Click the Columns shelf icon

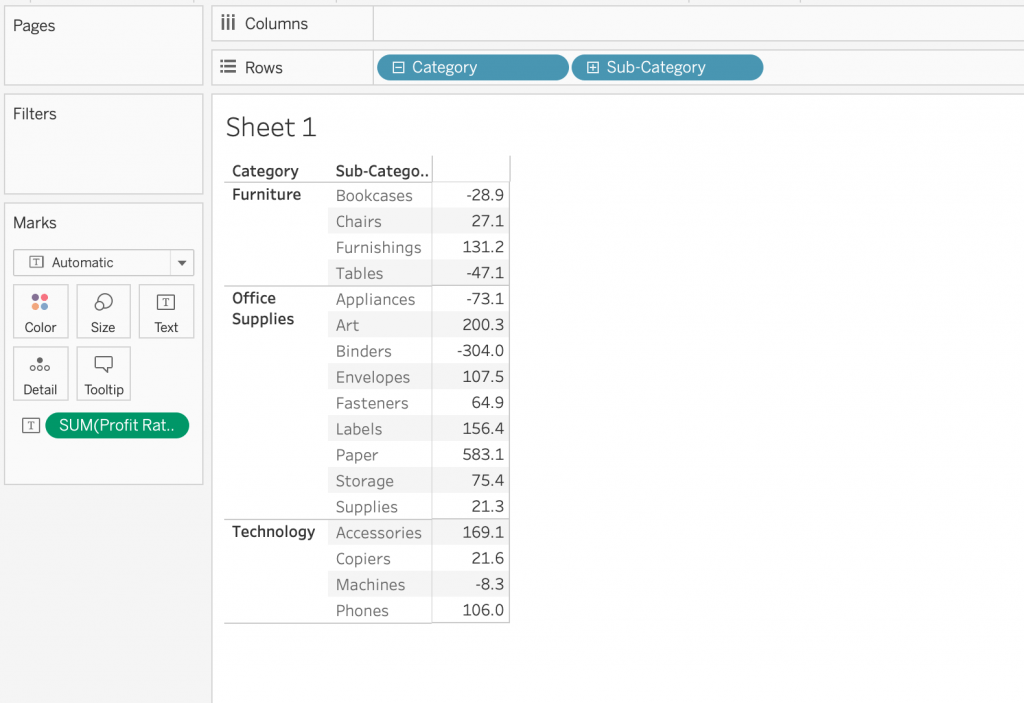point(228,23)
